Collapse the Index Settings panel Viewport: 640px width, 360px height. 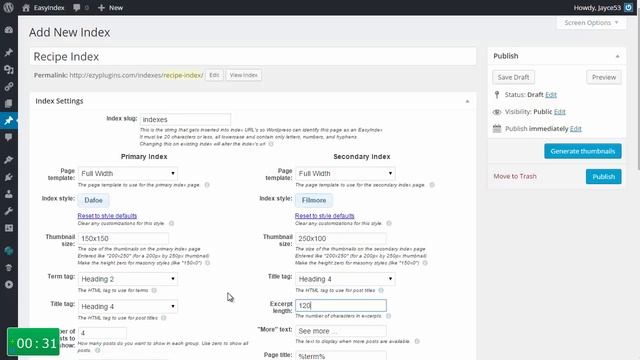pyautogui.click(x=467, y=101)
